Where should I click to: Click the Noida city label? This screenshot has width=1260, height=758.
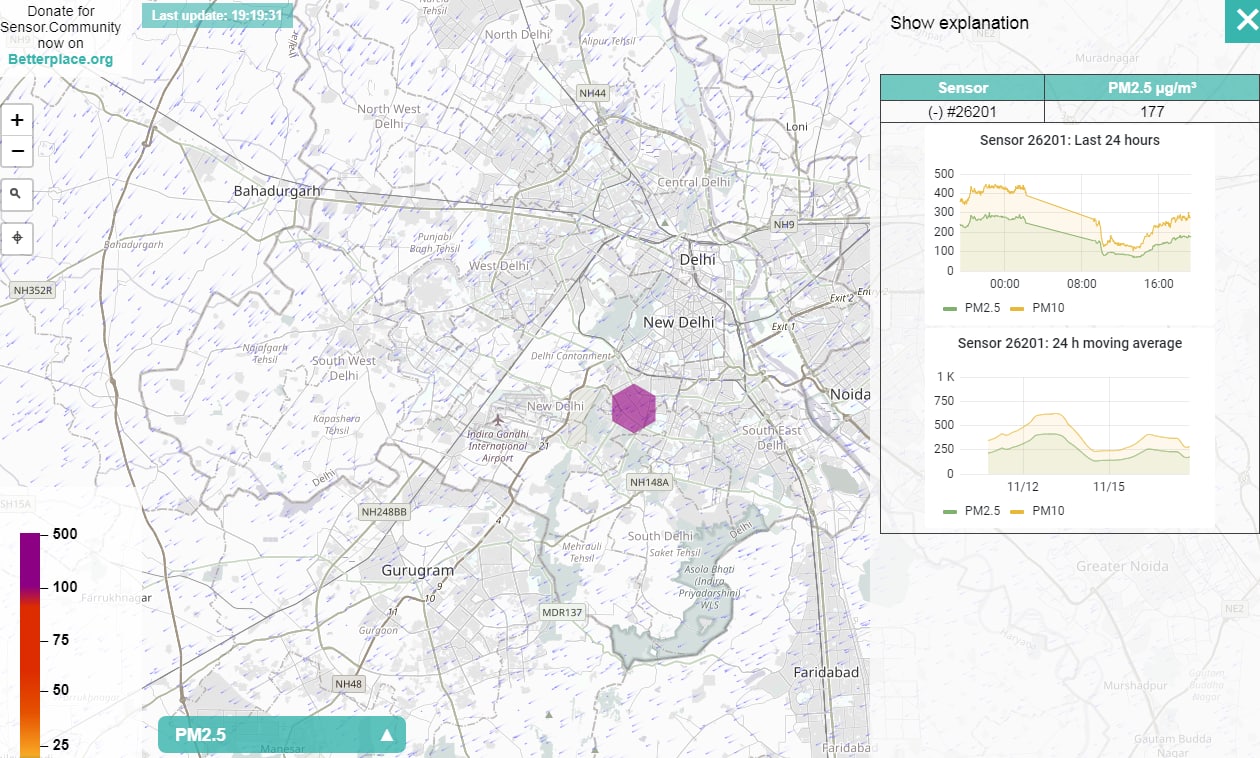coord(849,394)
